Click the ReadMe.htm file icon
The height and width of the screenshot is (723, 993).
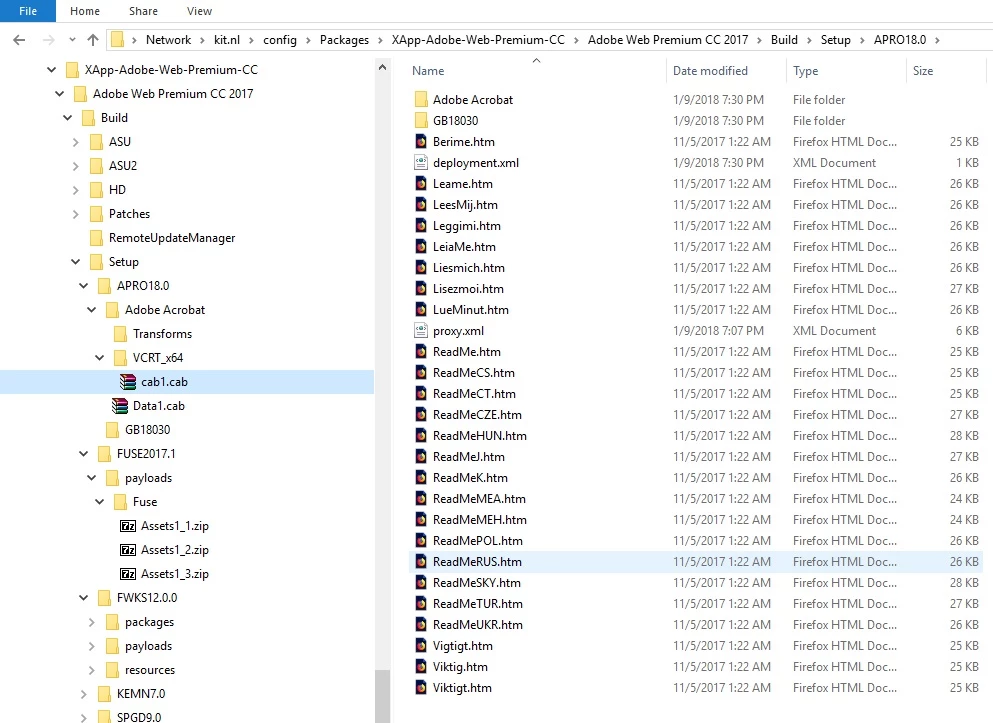[421, 351]
